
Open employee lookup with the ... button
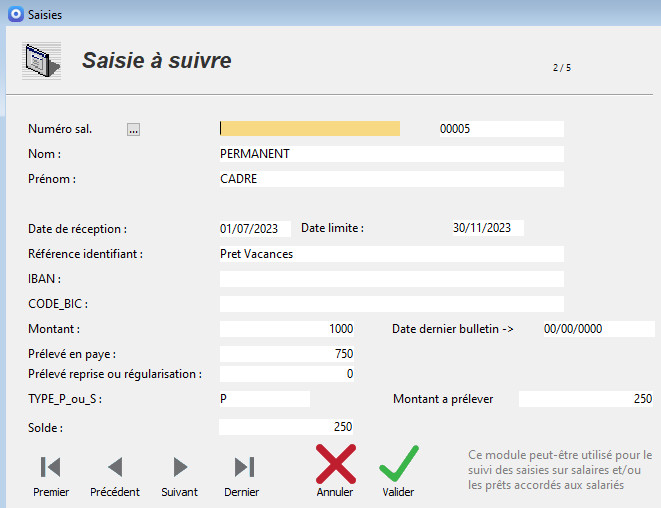[x=134, y=129]
